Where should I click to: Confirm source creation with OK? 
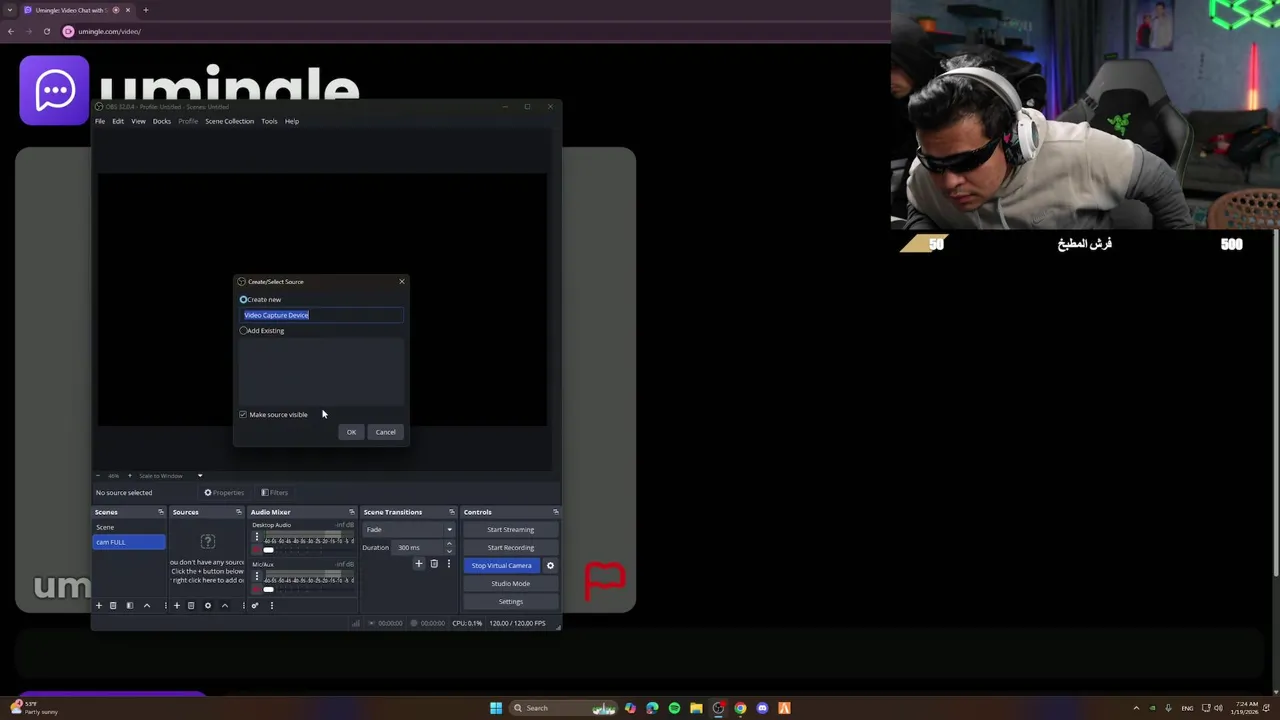351,432
